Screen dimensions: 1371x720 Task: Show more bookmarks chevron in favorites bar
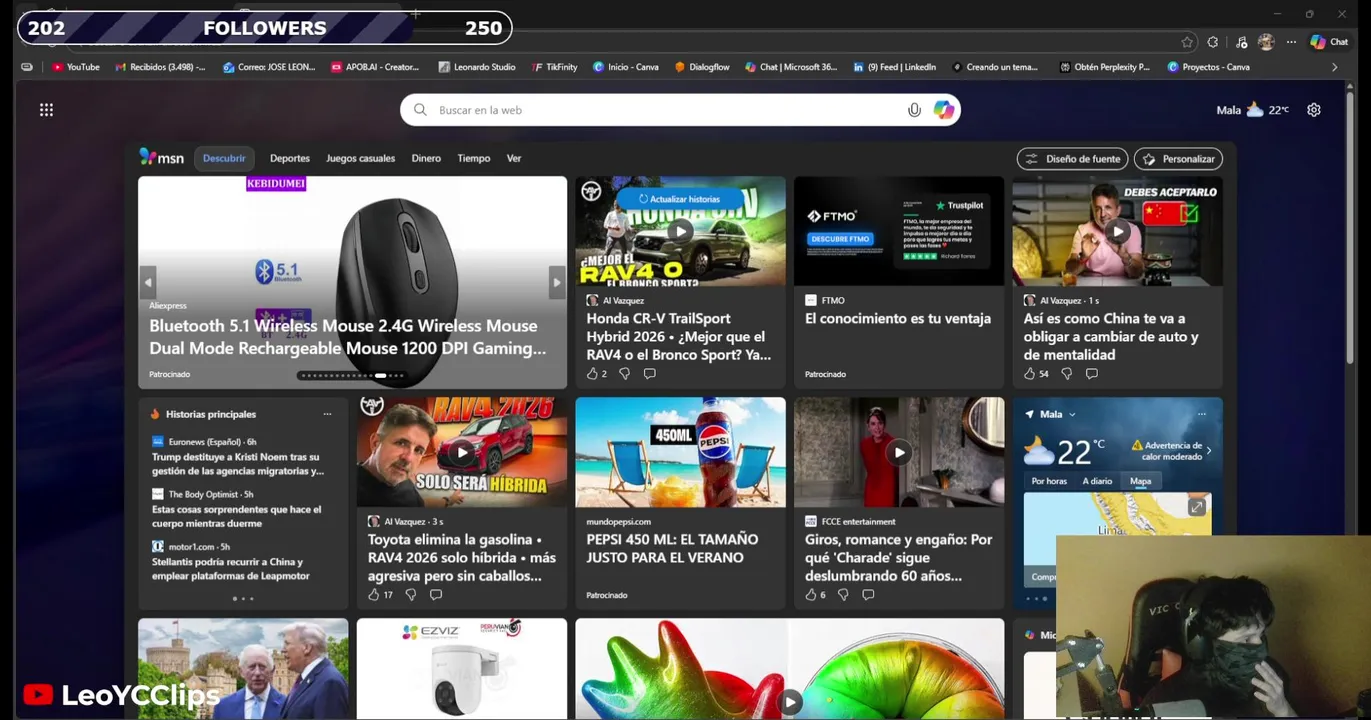pos(1334,67)
